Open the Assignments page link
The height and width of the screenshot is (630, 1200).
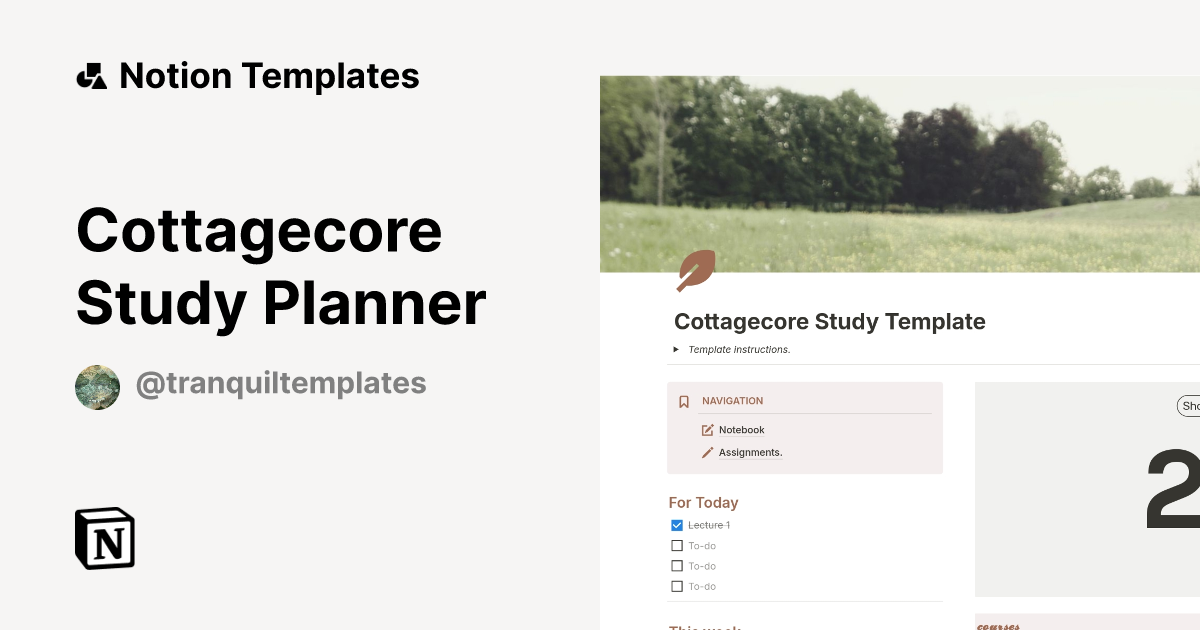(750, 452)
